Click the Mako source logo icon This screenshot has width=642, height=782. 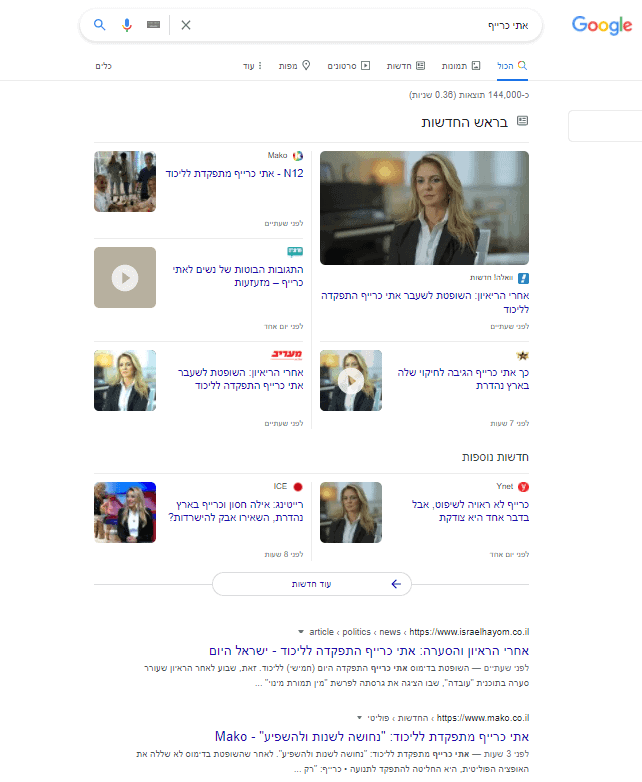[298, 156]
